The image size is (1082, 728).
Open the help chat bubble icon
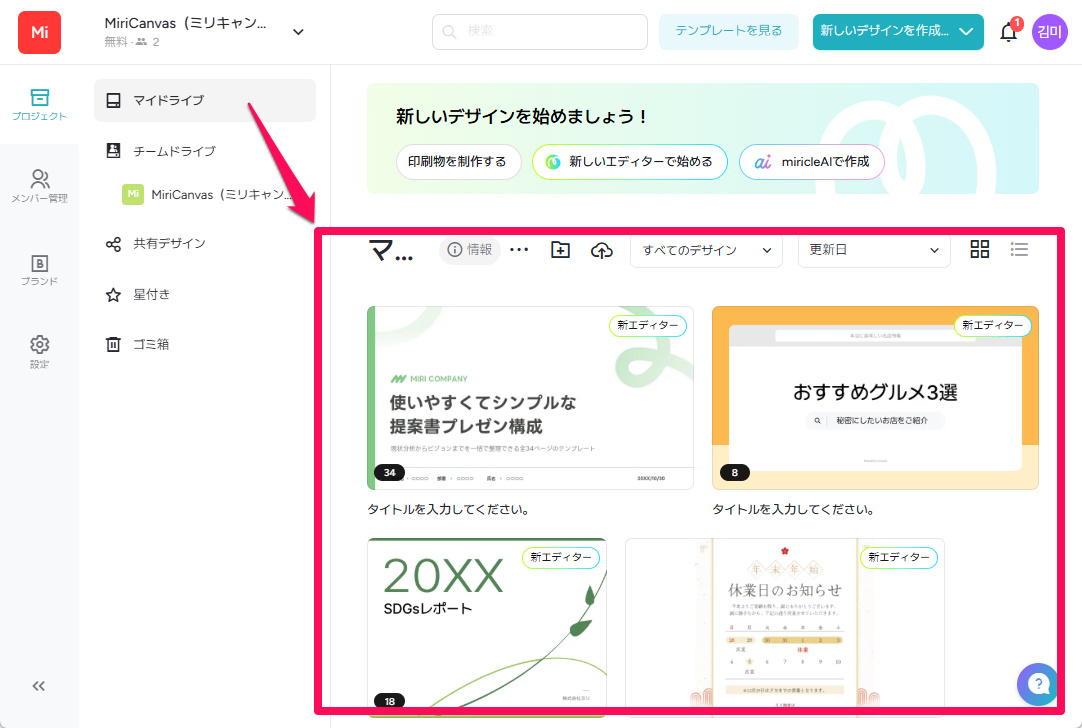pos(1038,684)
